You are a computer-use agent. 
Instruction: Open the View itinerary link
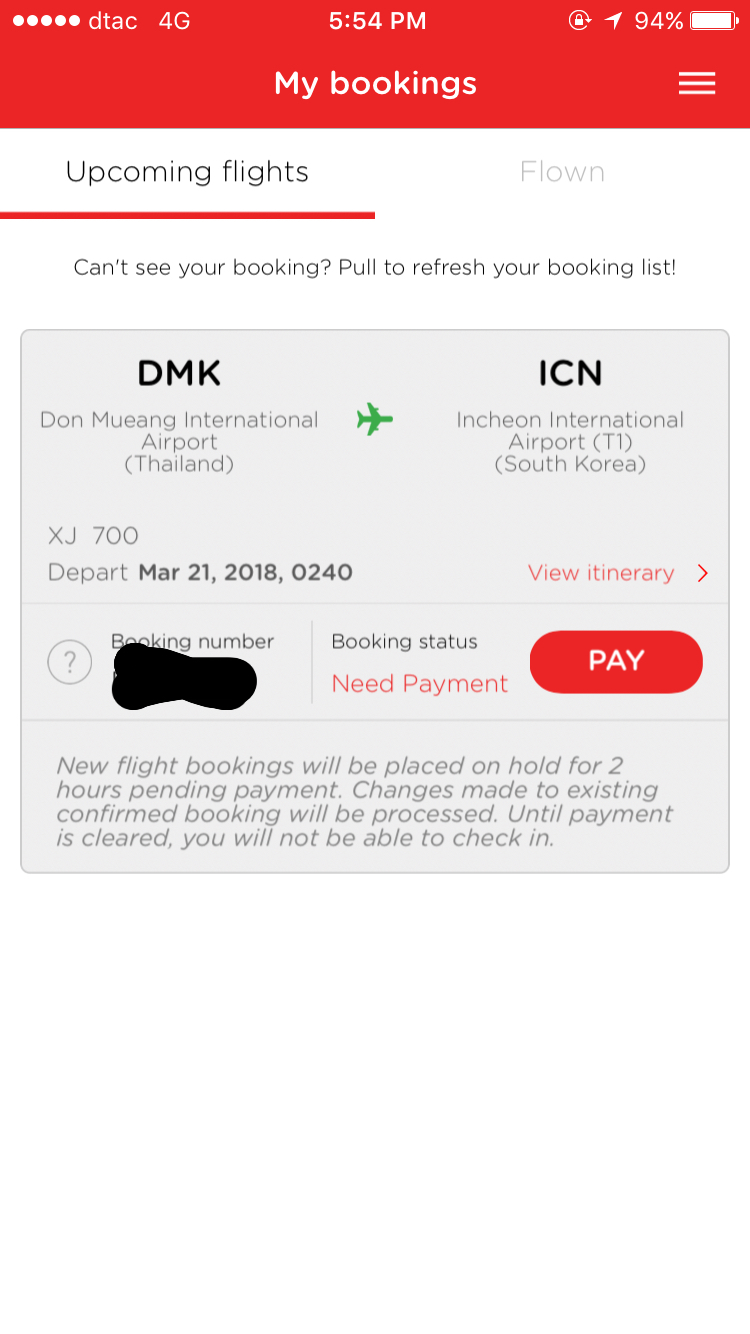point(601,573)
